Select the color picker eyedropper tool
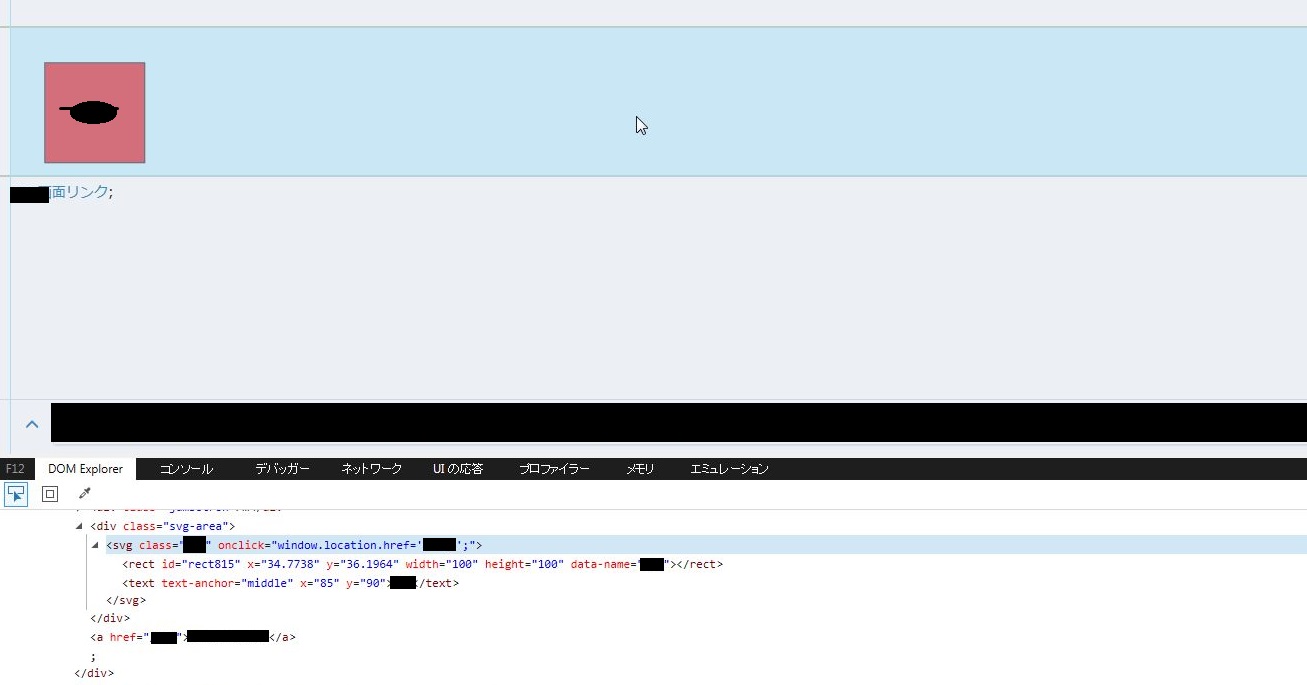 click(x=84, y=493)
